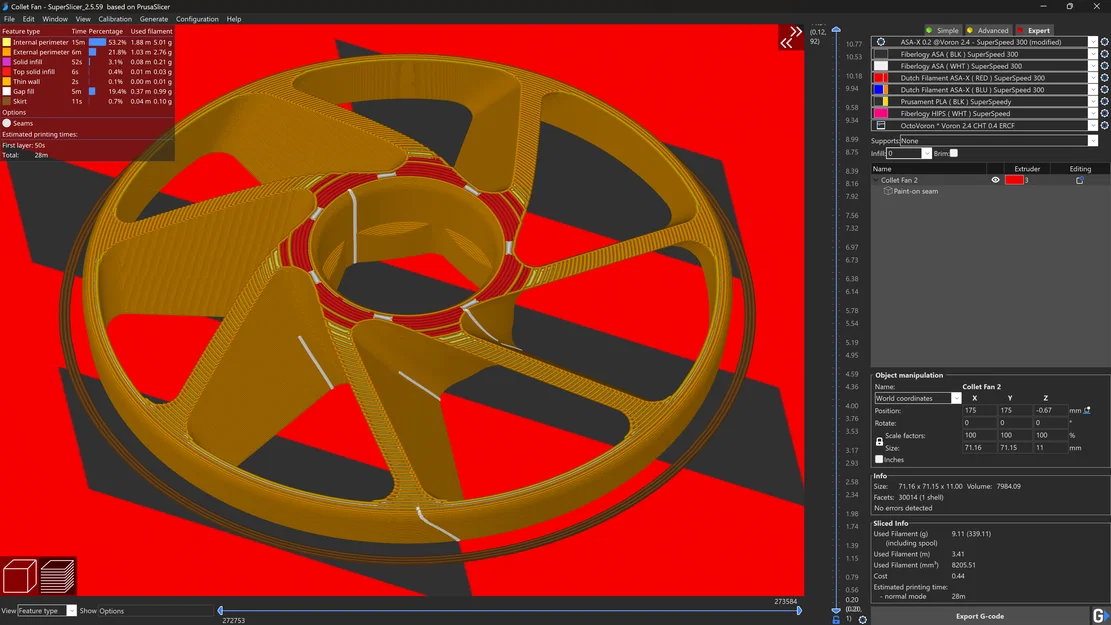Click the send G-code 'G' icon
Image resolution: width=1111 pixels, height=625 pixels.
click(1100, 616)
